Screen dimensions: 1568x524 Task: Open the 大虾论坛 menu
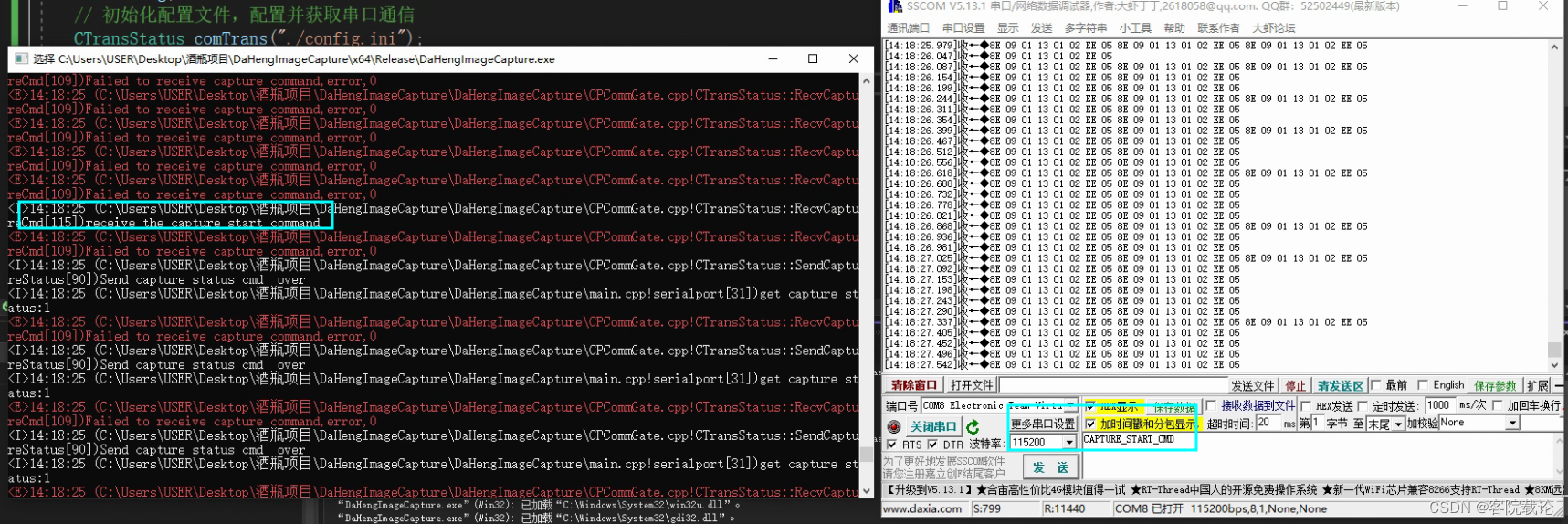tap(1273, 28)
